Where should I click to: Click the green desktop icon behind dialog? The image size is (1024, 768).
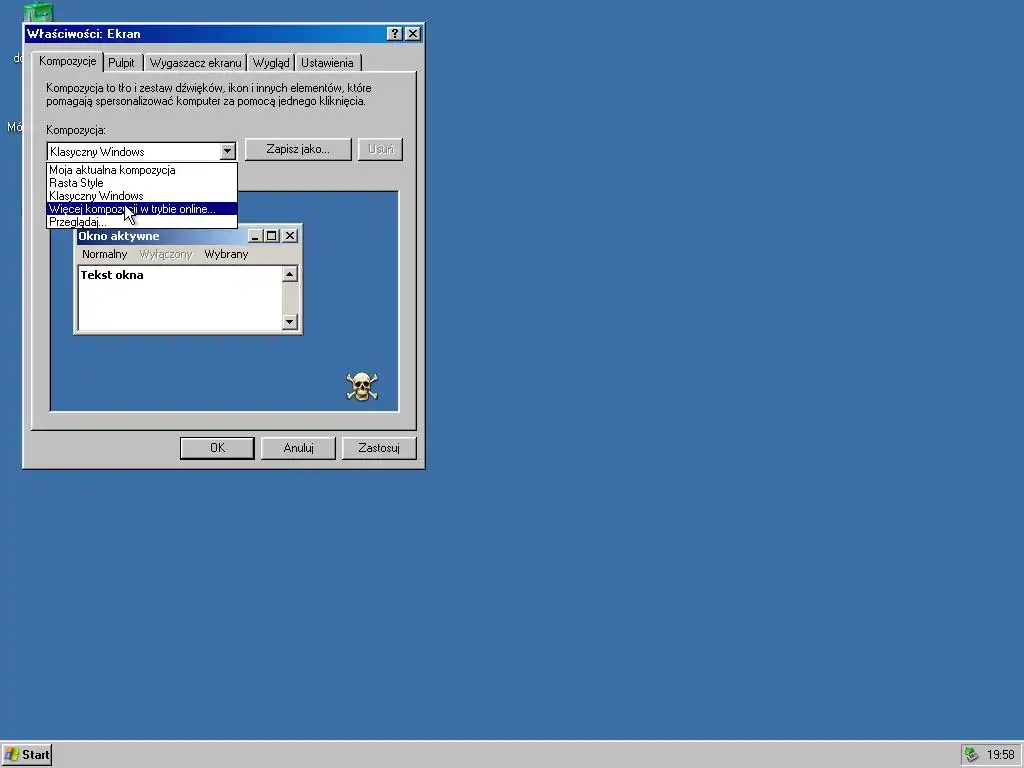pyautogui.click(x=38, y=12)
